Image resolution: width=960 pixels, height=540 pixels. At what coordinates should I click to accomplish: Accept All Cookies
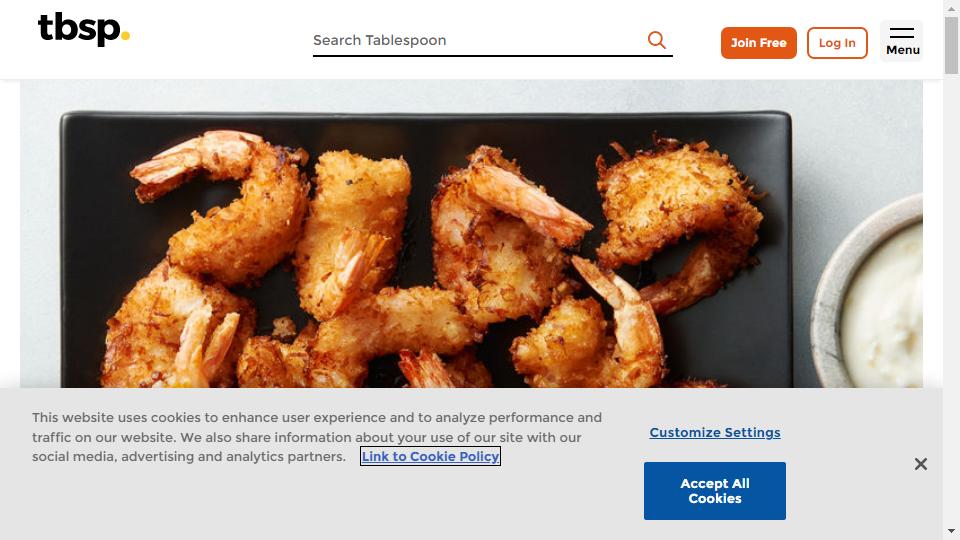[x=714, y=491]
